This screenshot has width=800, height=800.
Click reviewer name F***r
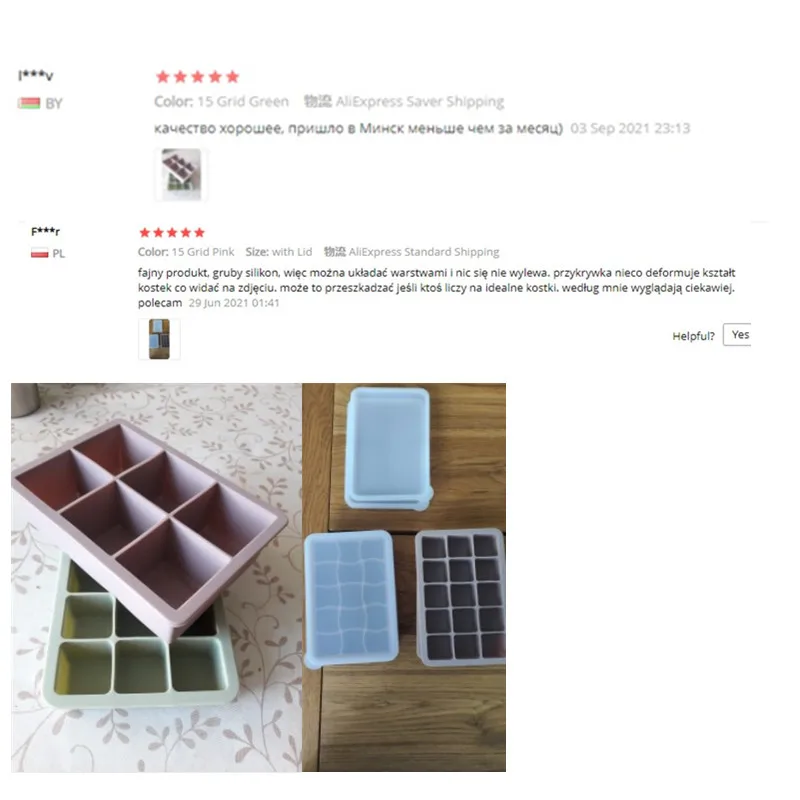click(x=45, y=231)
